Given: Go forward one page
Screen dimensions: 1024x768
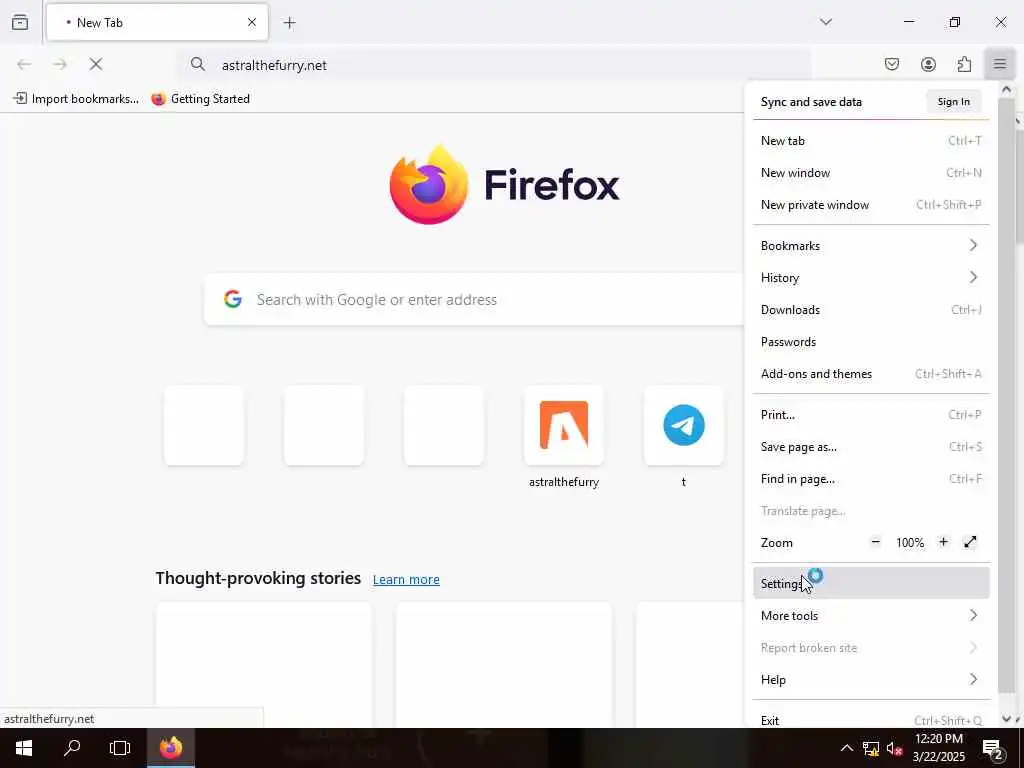Looking at the screenshot, I should pos(60,64).
